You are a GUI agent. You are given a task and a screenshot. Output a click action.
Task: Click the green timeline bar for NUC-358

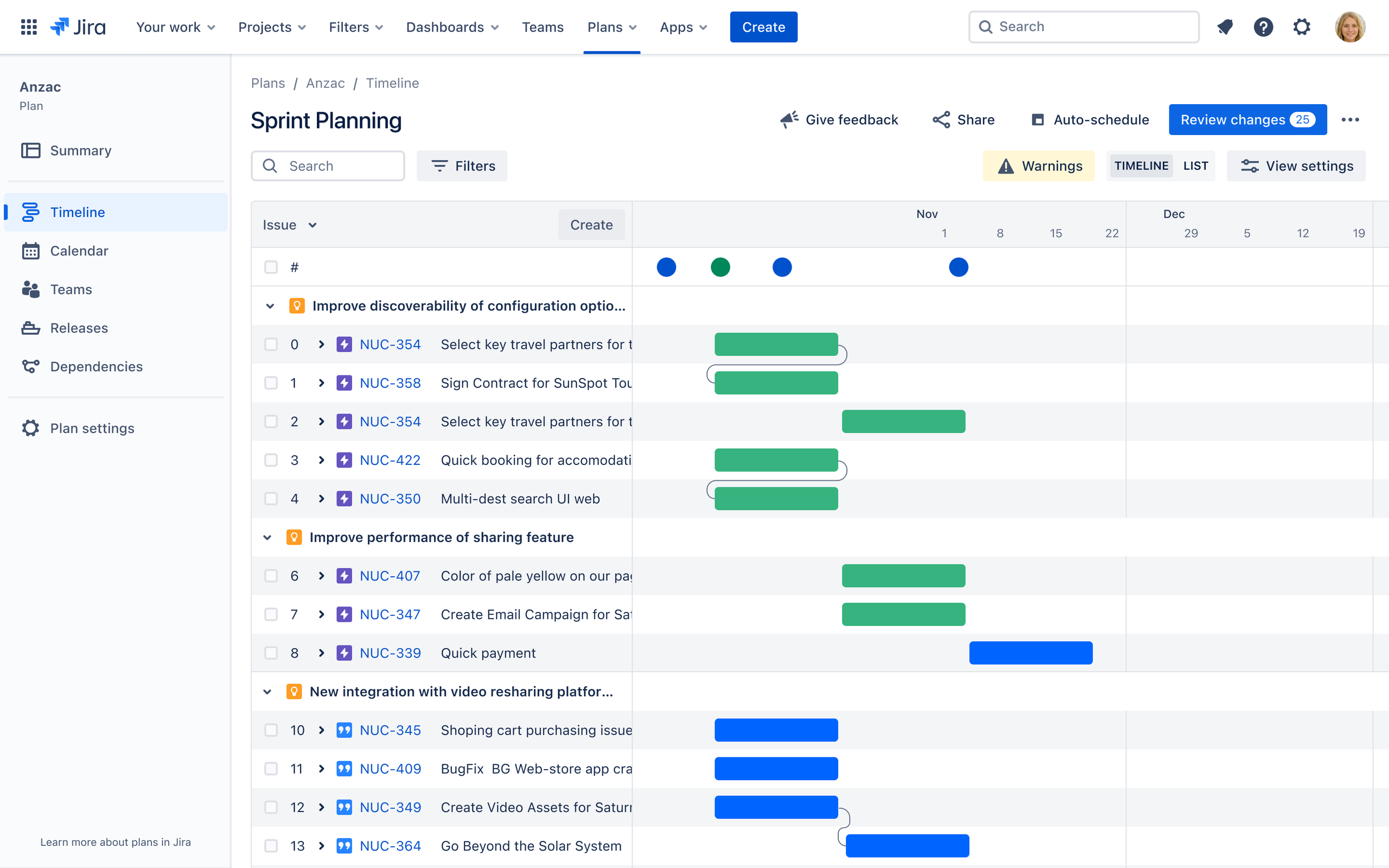coord(776,382)
